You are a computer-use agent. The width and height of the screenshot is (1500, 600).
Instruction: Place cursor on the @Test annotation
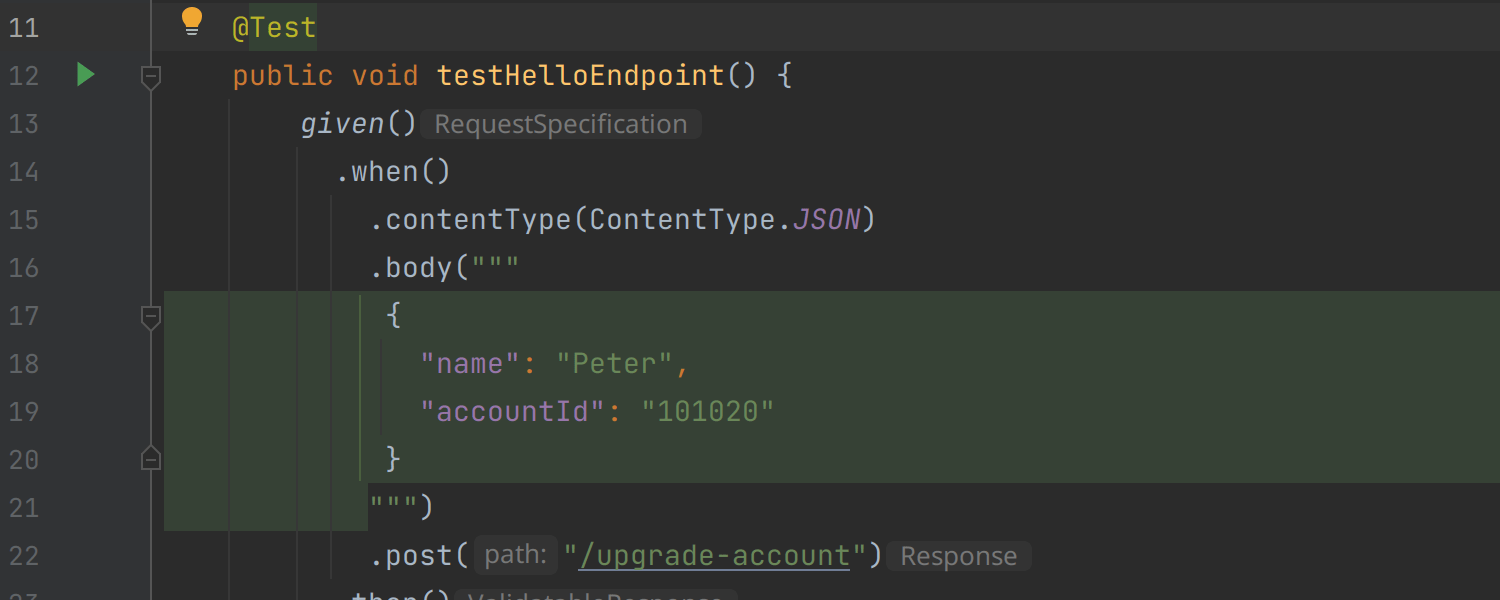click(x=274, y=28)
